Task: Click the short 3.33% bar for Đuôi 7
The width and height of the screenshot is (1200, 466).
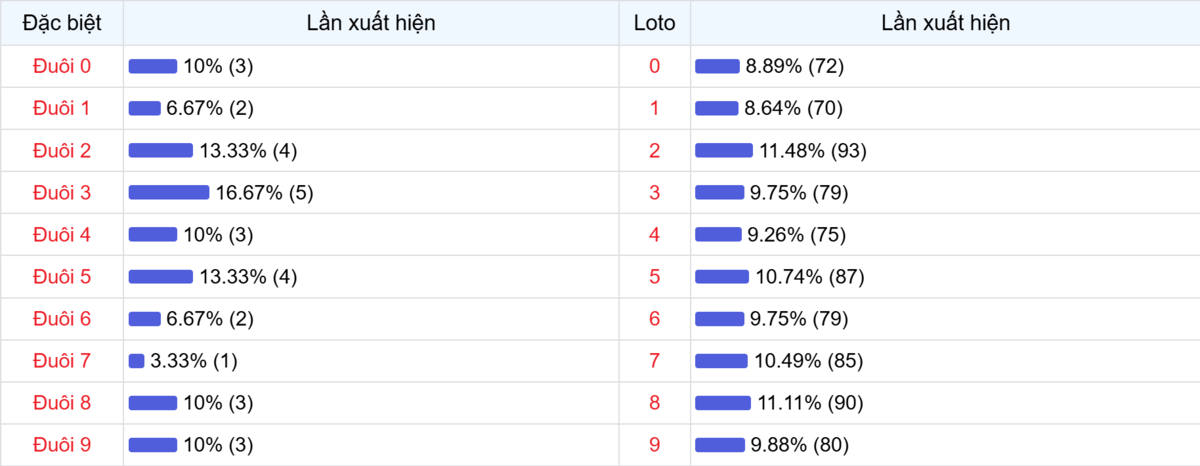Action: tap(137, 361)
